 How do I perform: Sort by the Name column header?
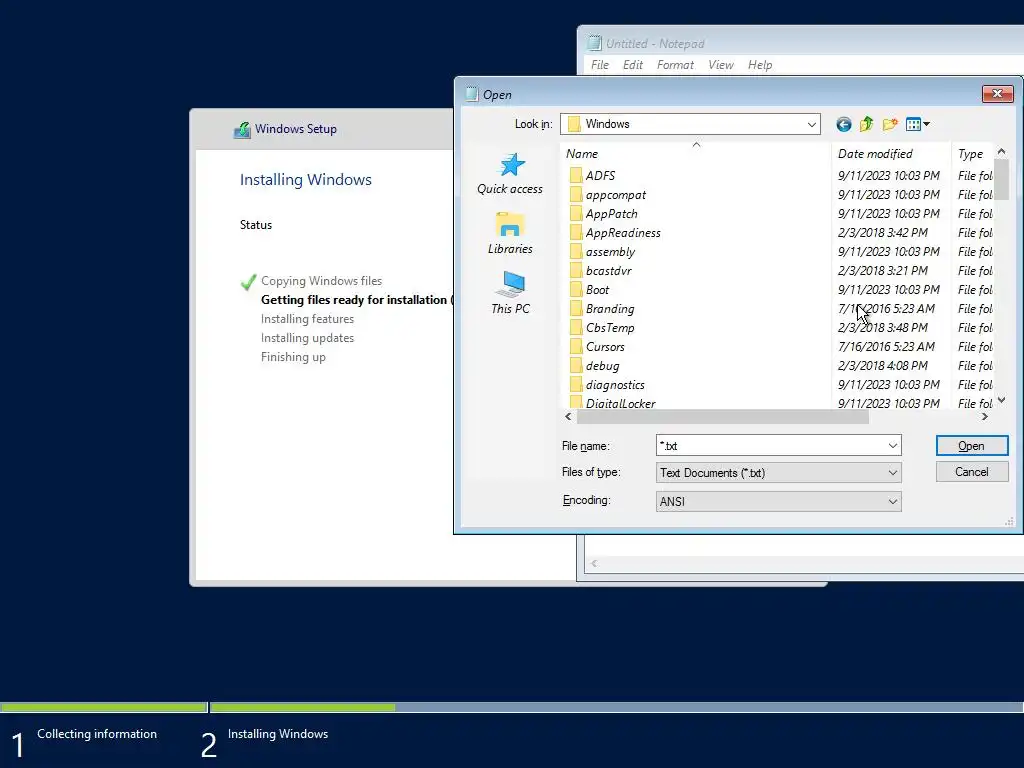click(696, 153)
